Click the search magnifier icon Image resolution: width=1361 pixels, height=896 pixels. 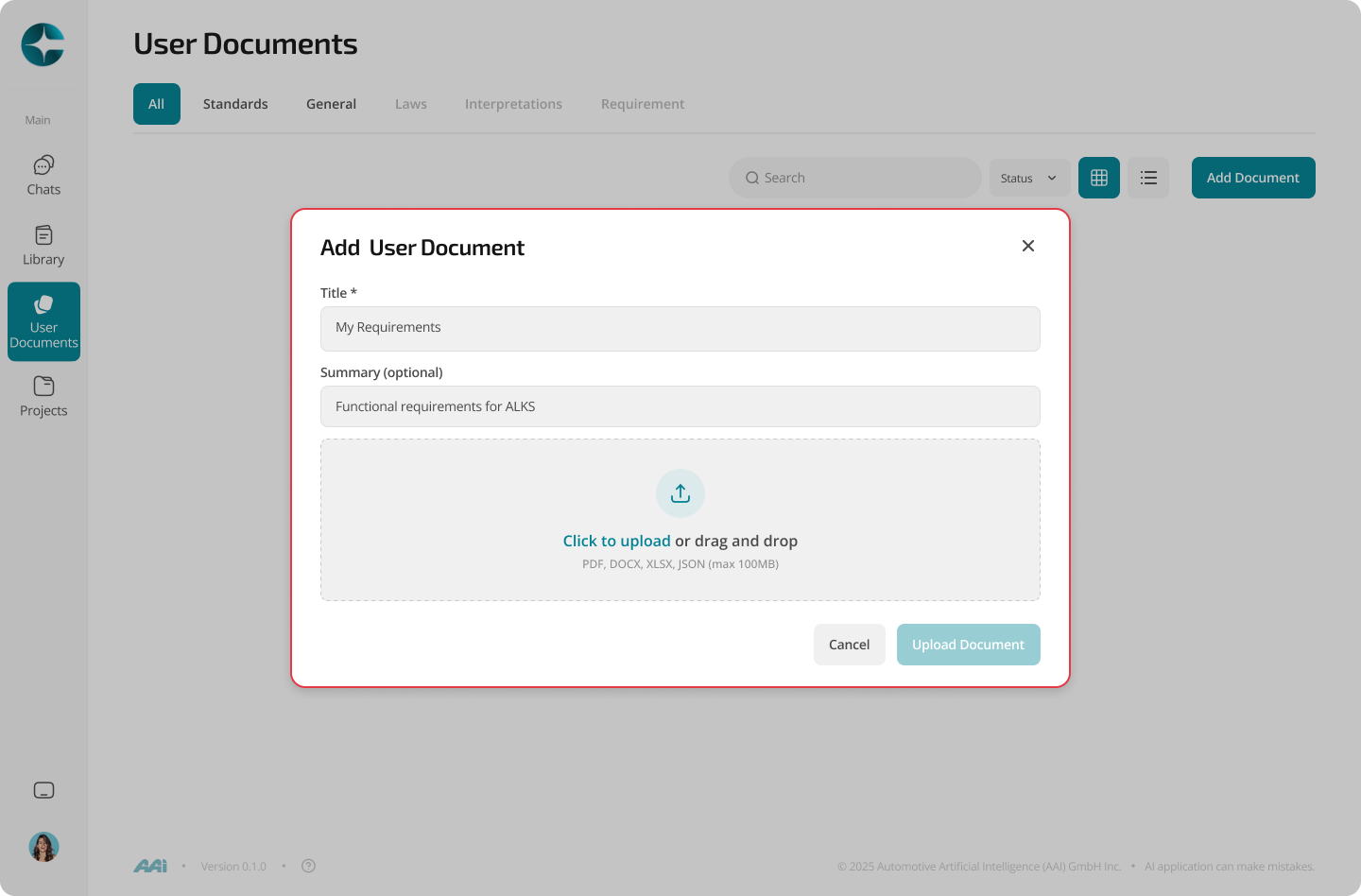[752, 178]
